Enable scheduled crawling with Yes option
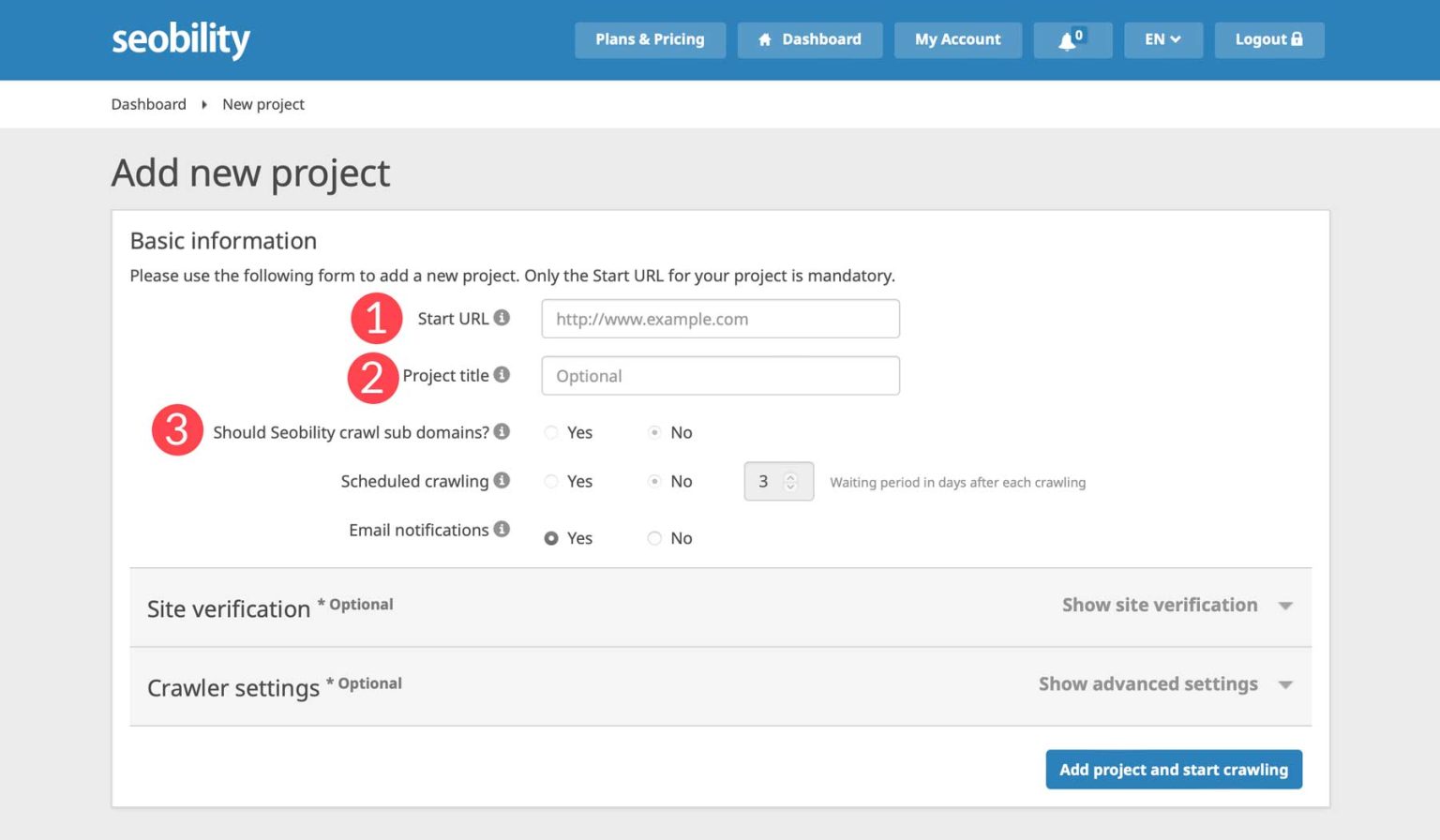The height and width of the screenshot is (840, 1440). (x=551, y=481)
